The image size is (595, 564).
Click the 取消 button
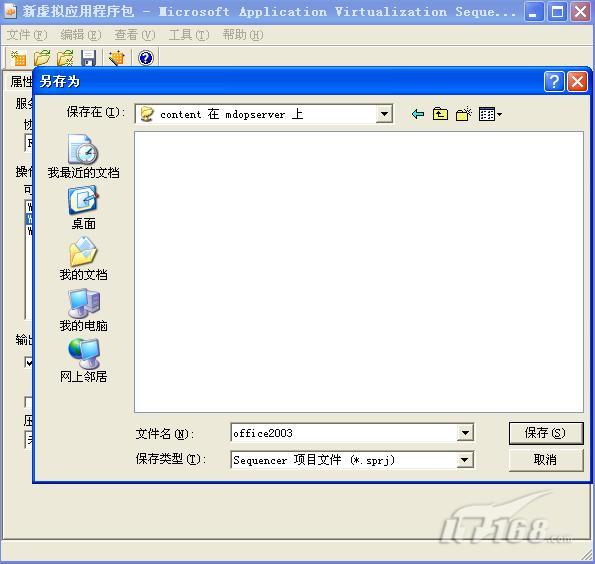pyautogui.click(x=545, y=460)
